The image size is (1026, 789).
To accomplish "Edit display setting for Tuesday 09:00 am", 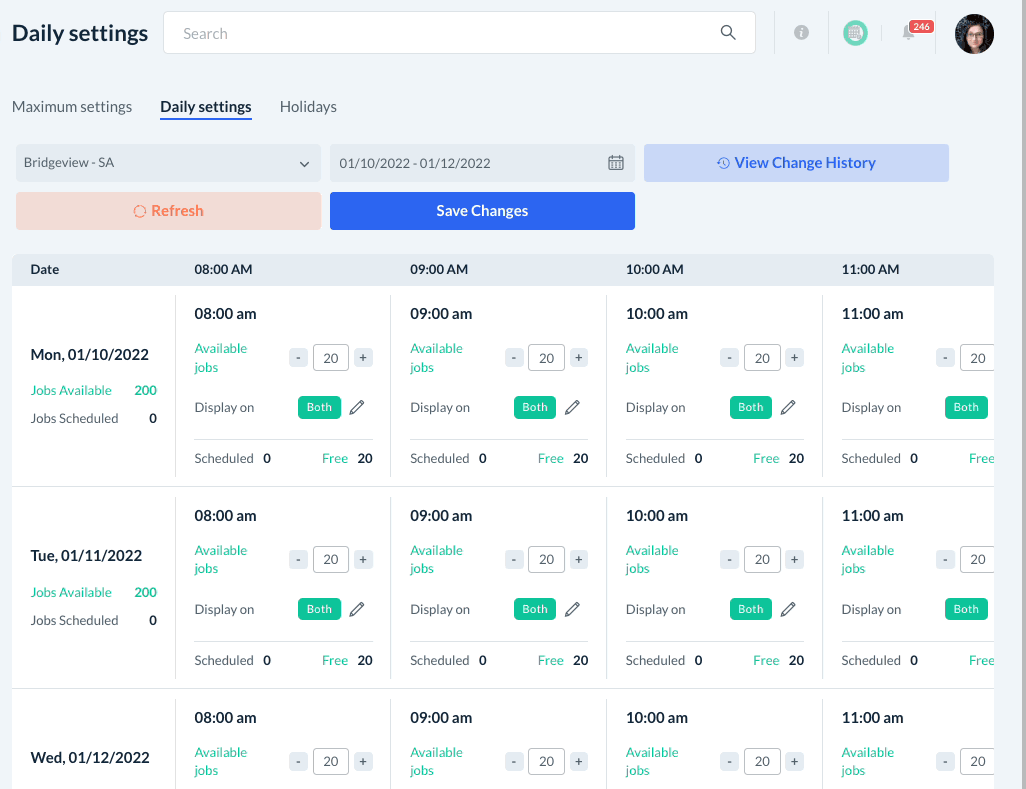I will click(572, 609).
